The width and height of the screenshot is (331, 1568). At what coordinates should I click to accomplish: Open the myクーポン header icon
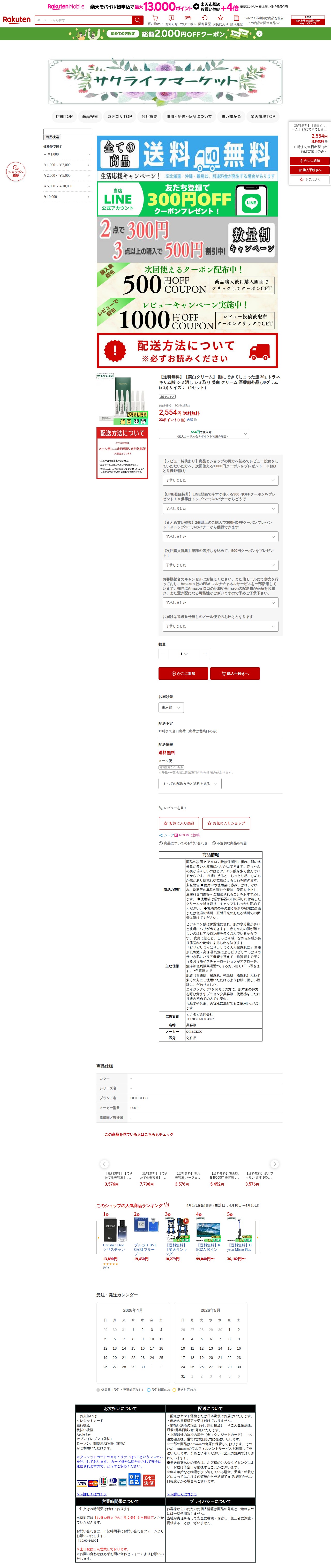coord(188,20)
